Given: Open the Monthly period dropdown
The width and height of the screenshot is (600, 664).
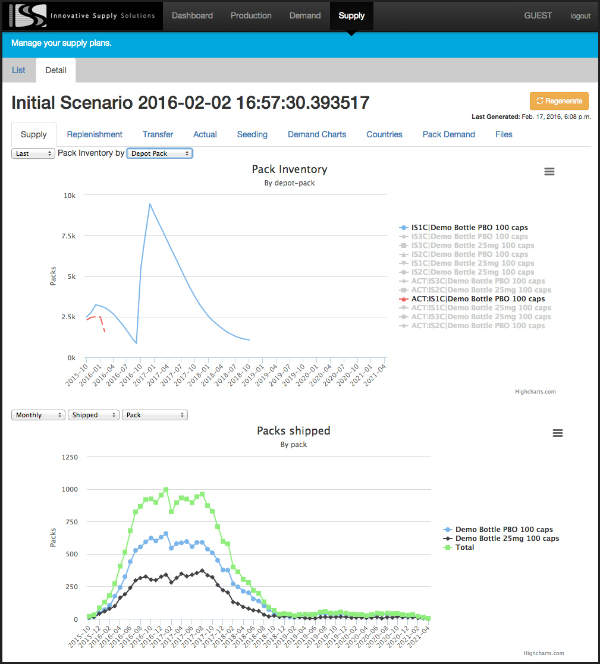Looking at the screenshot, I should click(x=38, y=414).
